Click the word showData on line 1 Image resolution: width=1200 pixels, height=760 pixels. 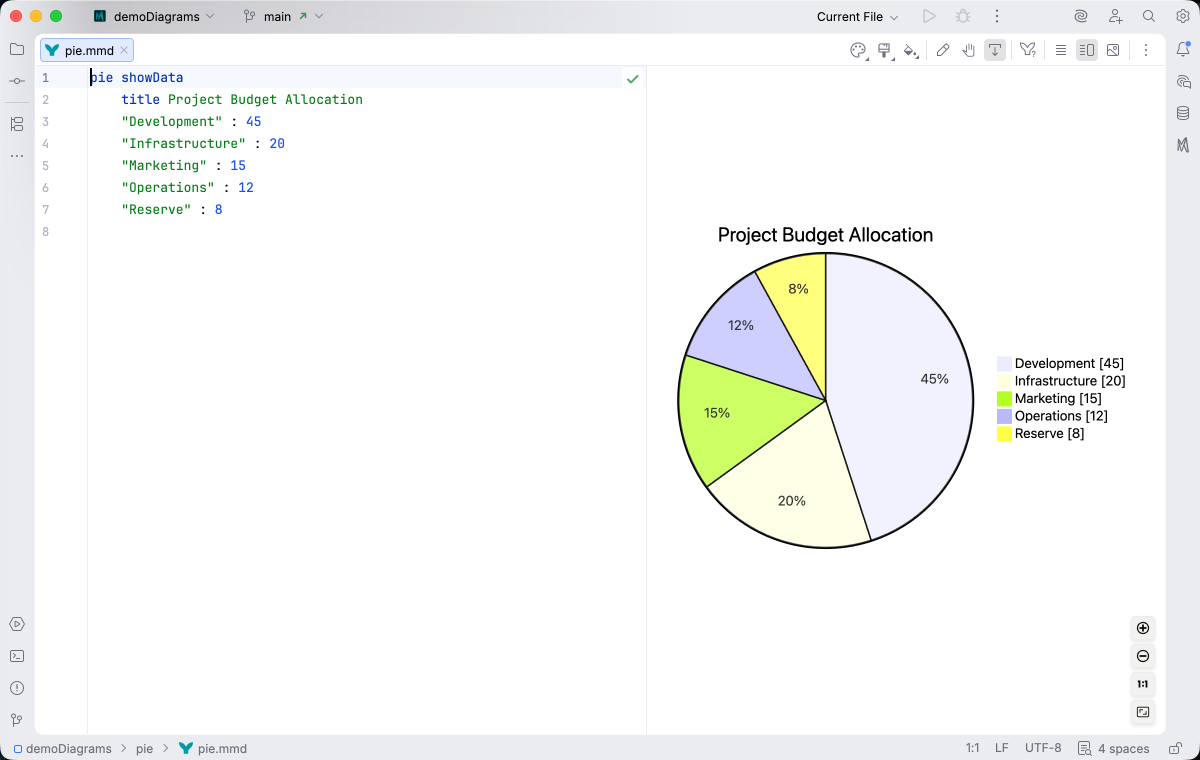click(152, 77)
